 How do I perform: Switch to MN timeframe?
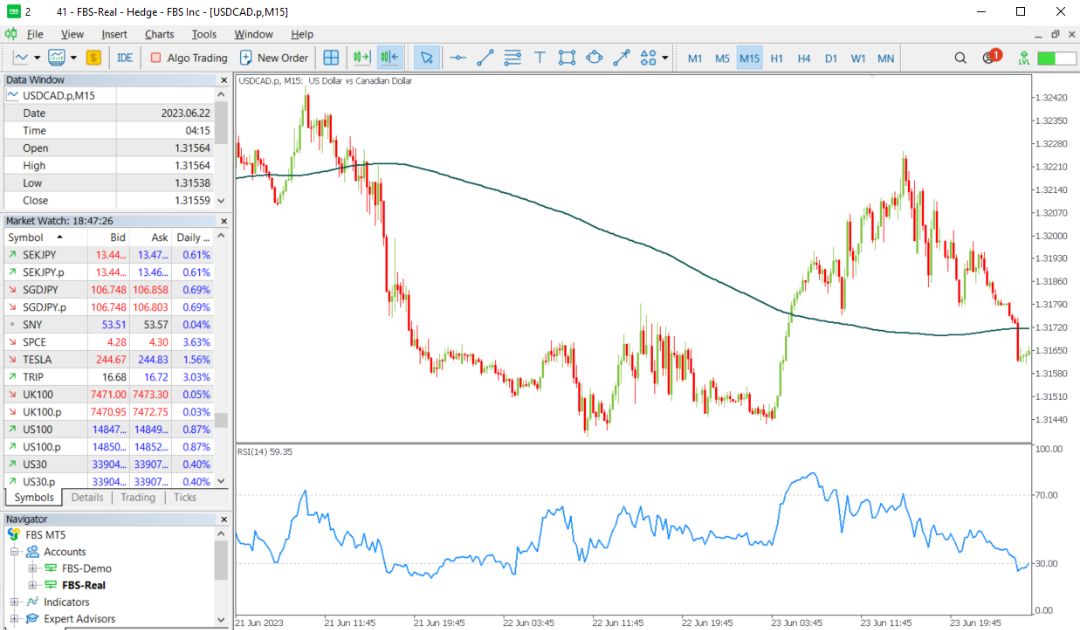886,59
